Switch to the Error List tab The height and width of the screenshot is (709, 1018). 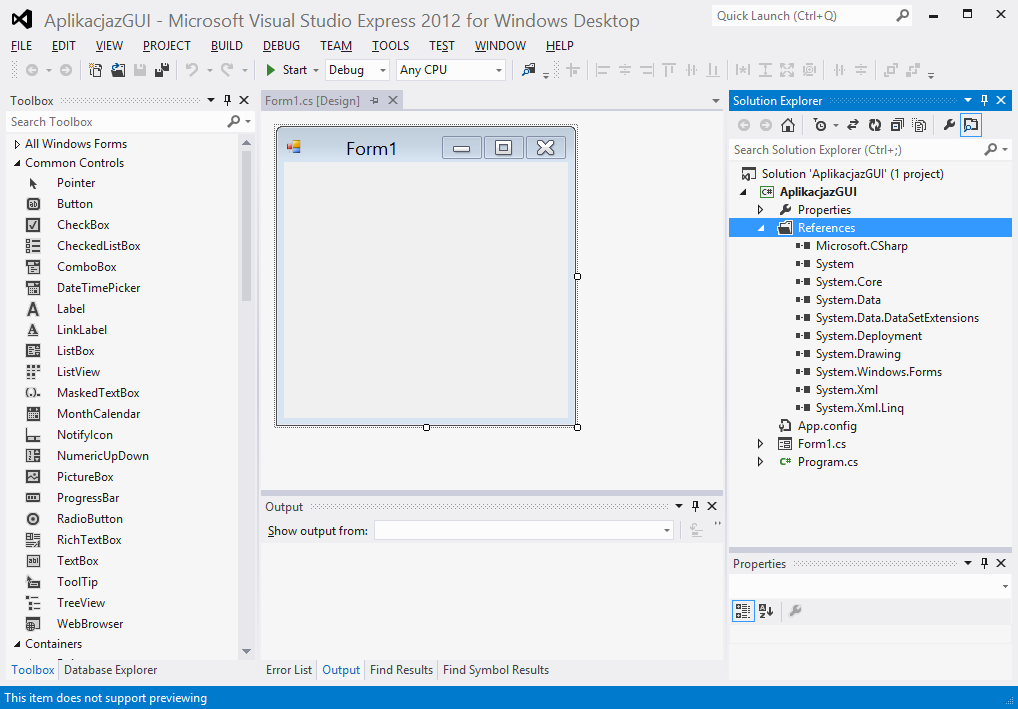[289, 670]
